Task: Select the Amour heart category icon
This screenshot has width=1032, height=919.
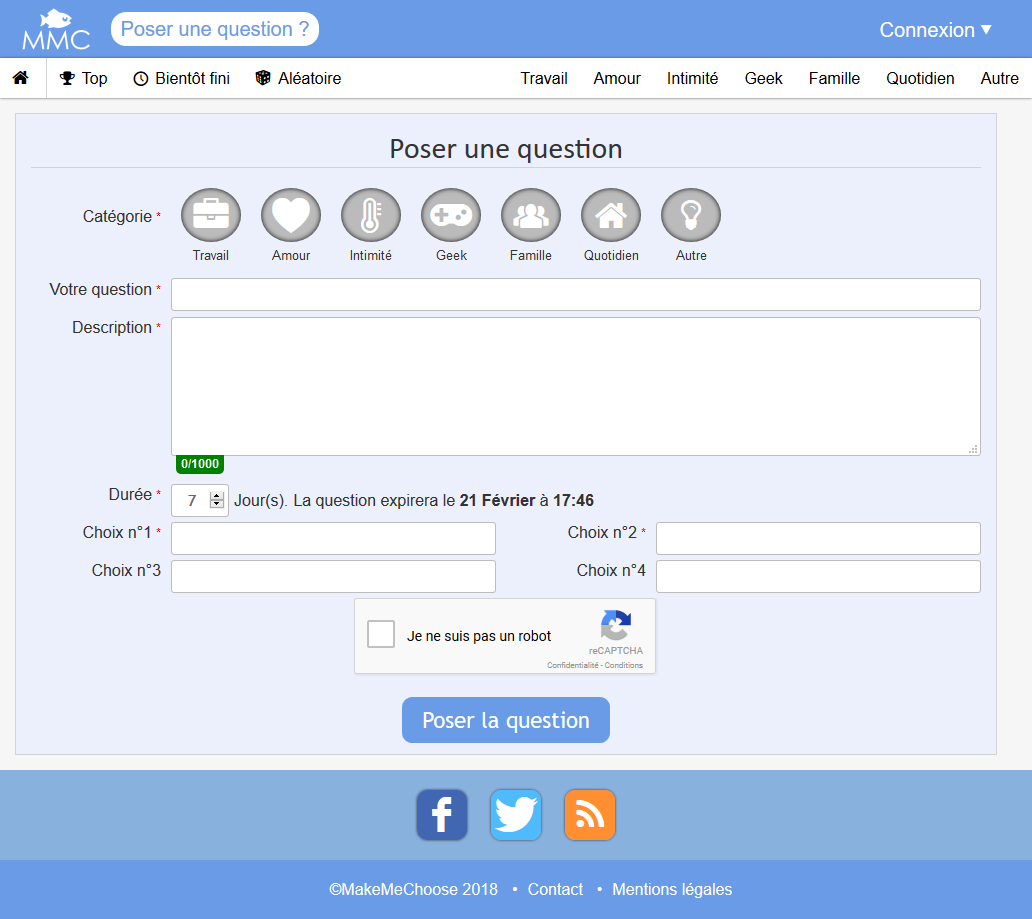Action: (291, 215)
